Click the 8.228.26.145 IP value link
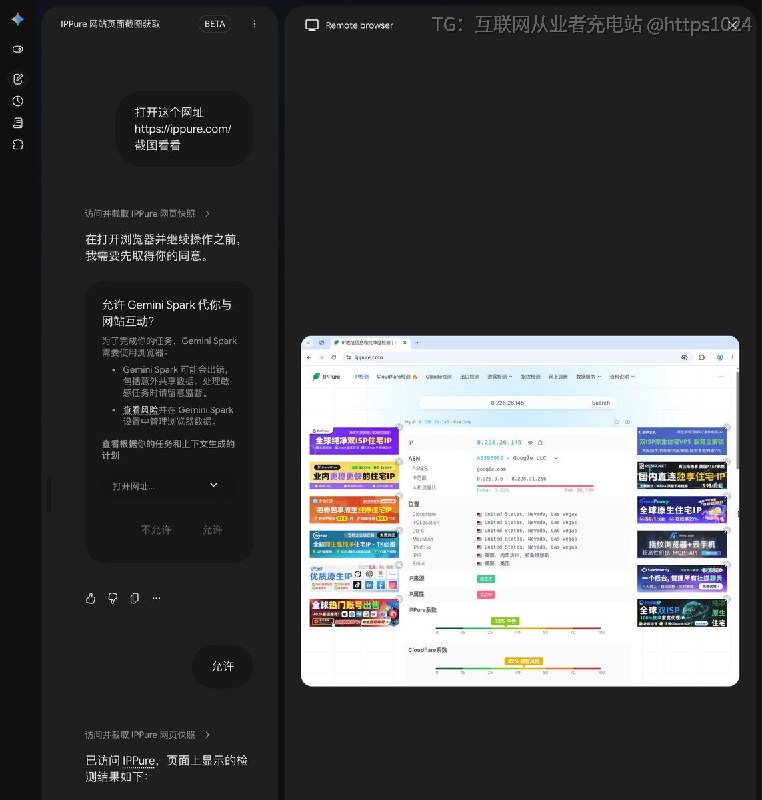The width and height of the screenshot is (762, 800). [499, 442]
